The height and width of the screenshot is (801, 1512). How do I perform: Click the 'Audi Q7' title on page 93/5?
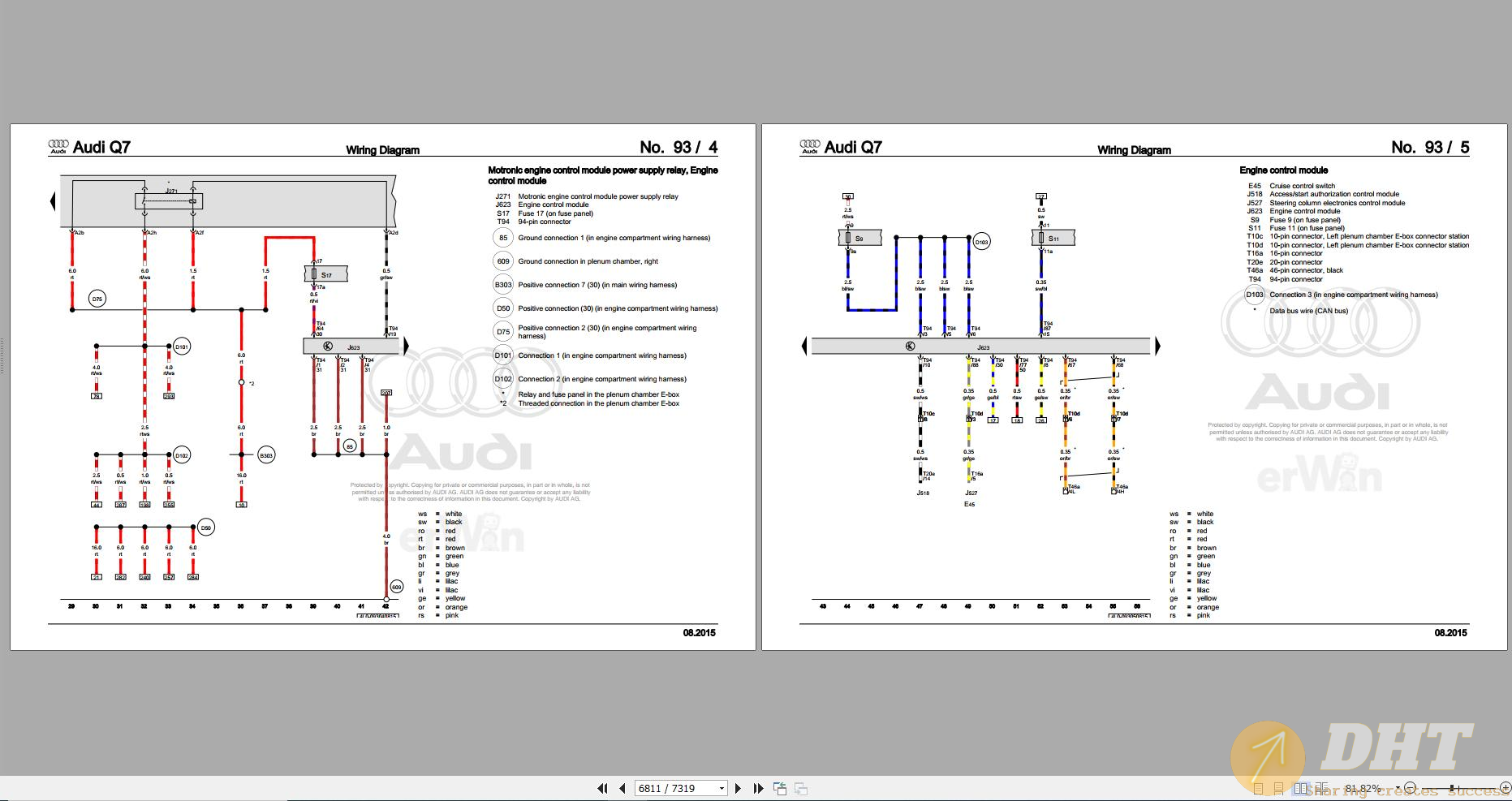coord(853,147)
